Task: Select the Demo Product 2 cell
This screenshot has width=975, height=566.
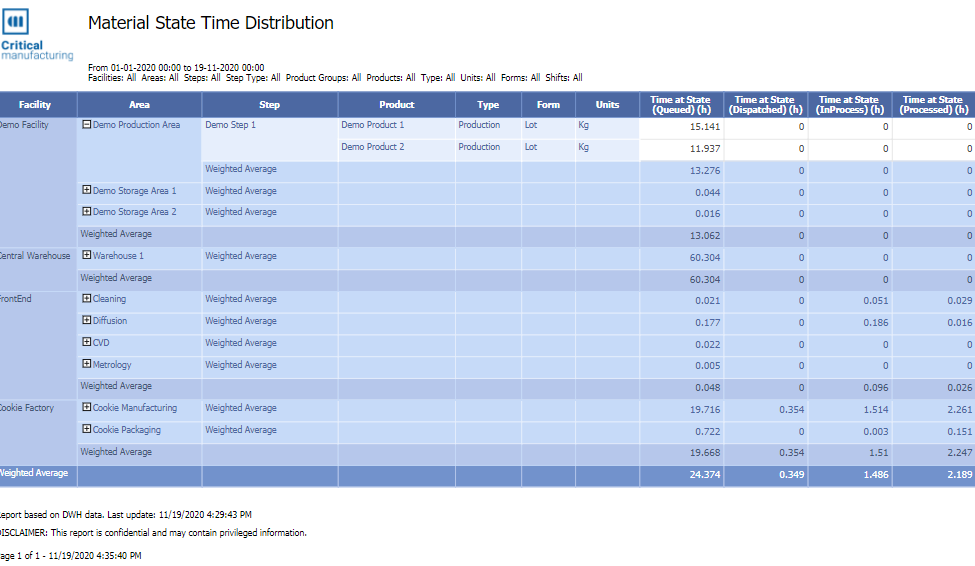Action: (373, 148)
